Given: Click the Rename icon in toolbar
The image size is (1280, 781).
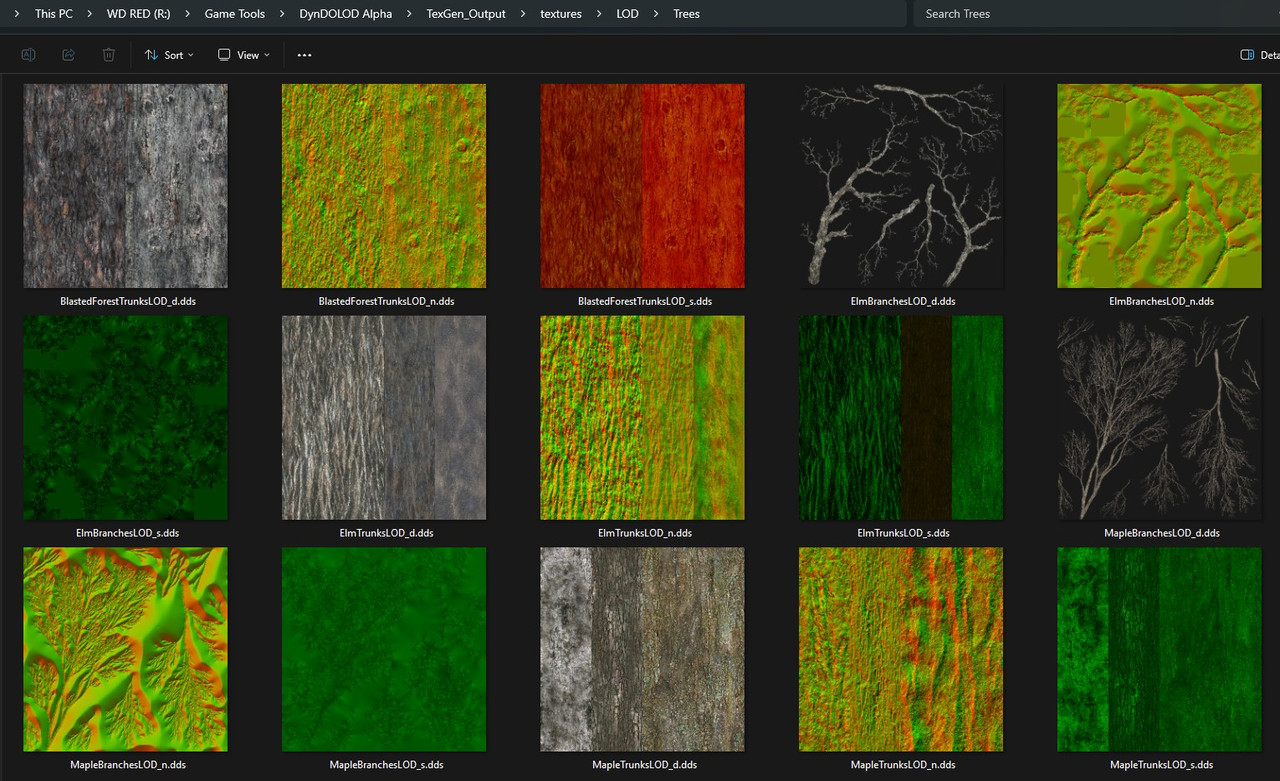Looking at the screenshot, I should (x=28, y=55).
